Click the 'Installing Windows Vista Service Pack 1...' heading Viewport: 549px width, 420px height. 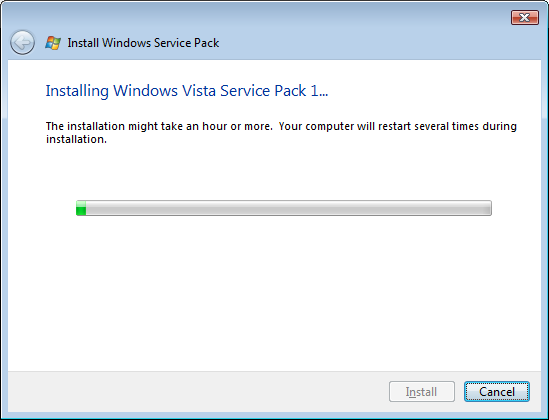[x=187, y=91]
